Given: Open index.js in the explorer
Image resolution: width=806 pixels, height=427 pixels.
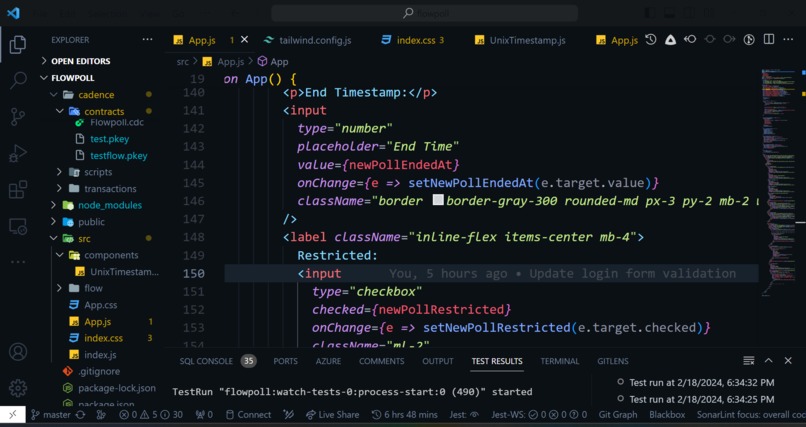Looking at the screenshot, I should click(100, 355).
